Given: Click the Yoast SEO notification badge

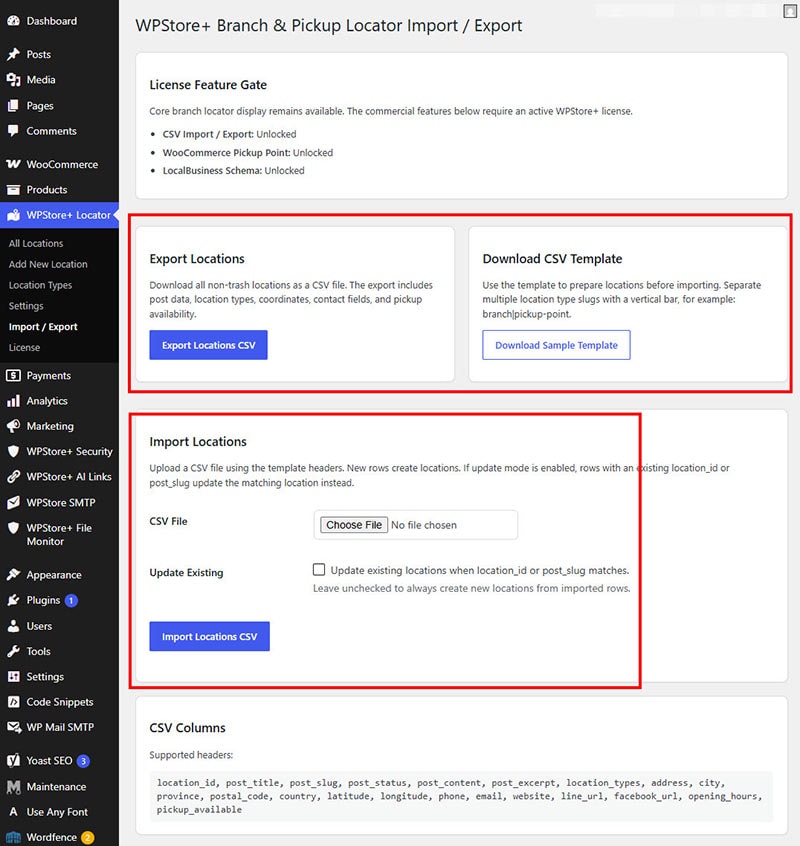Looking at the screenshot, I should 83,761.
